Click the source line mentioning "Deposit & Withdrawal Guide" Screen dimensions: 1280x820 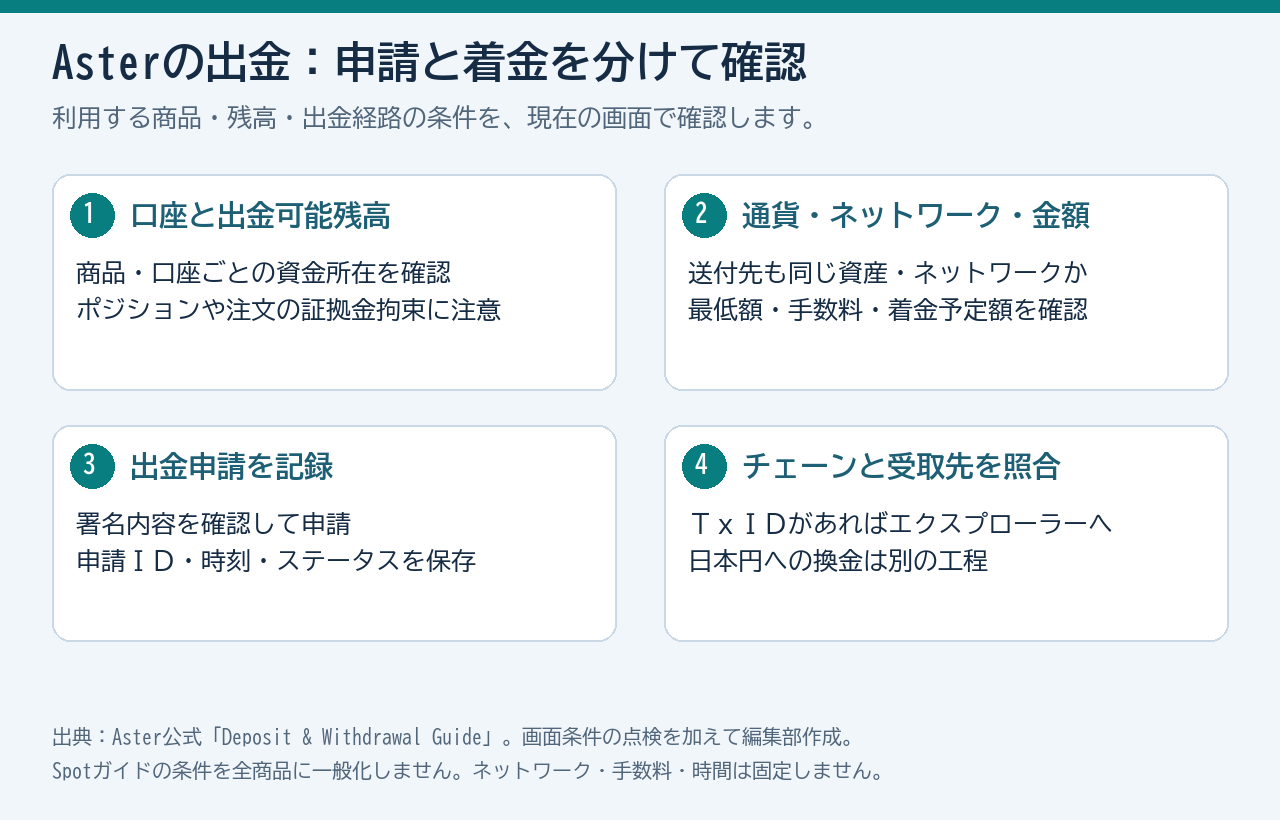453,737
